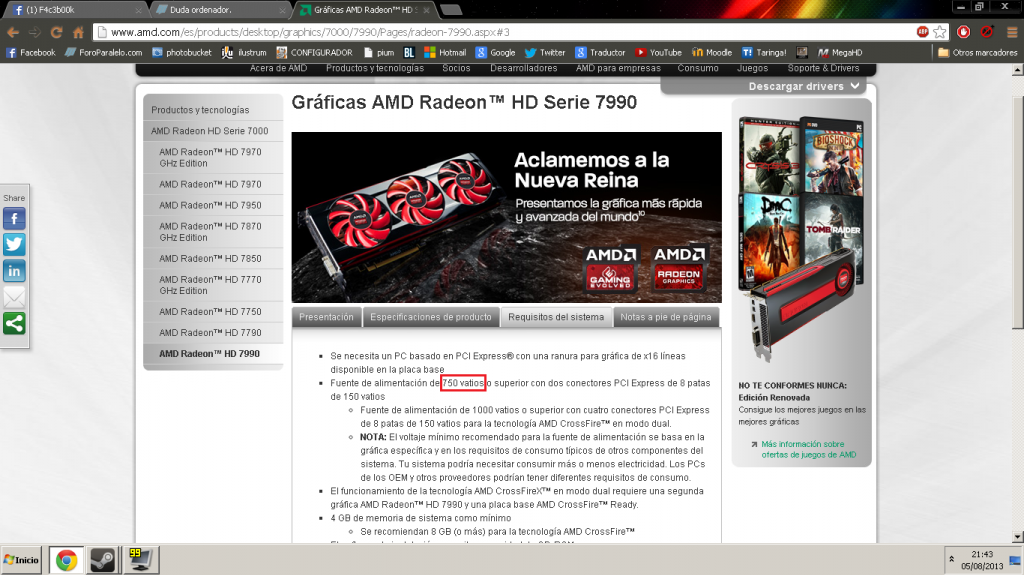Viewport: 1024px width, 575px height.
Task: Open AMD Radeon HD 7970 GHz Edition link
Action: (210, 157)
